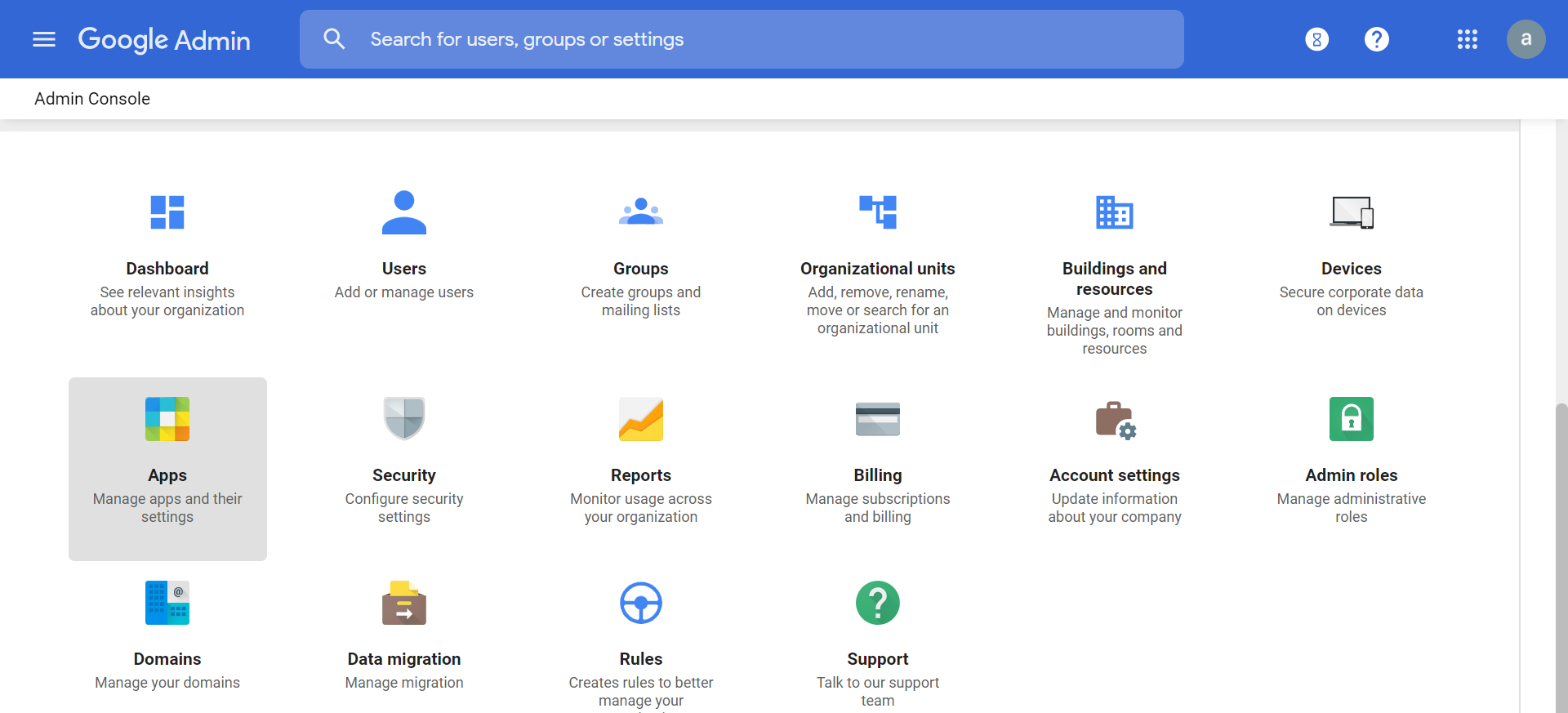The height and width of the screenshot is (713, 1568).
Task: Click the Help question mark icon
Action: [1376, 39]
